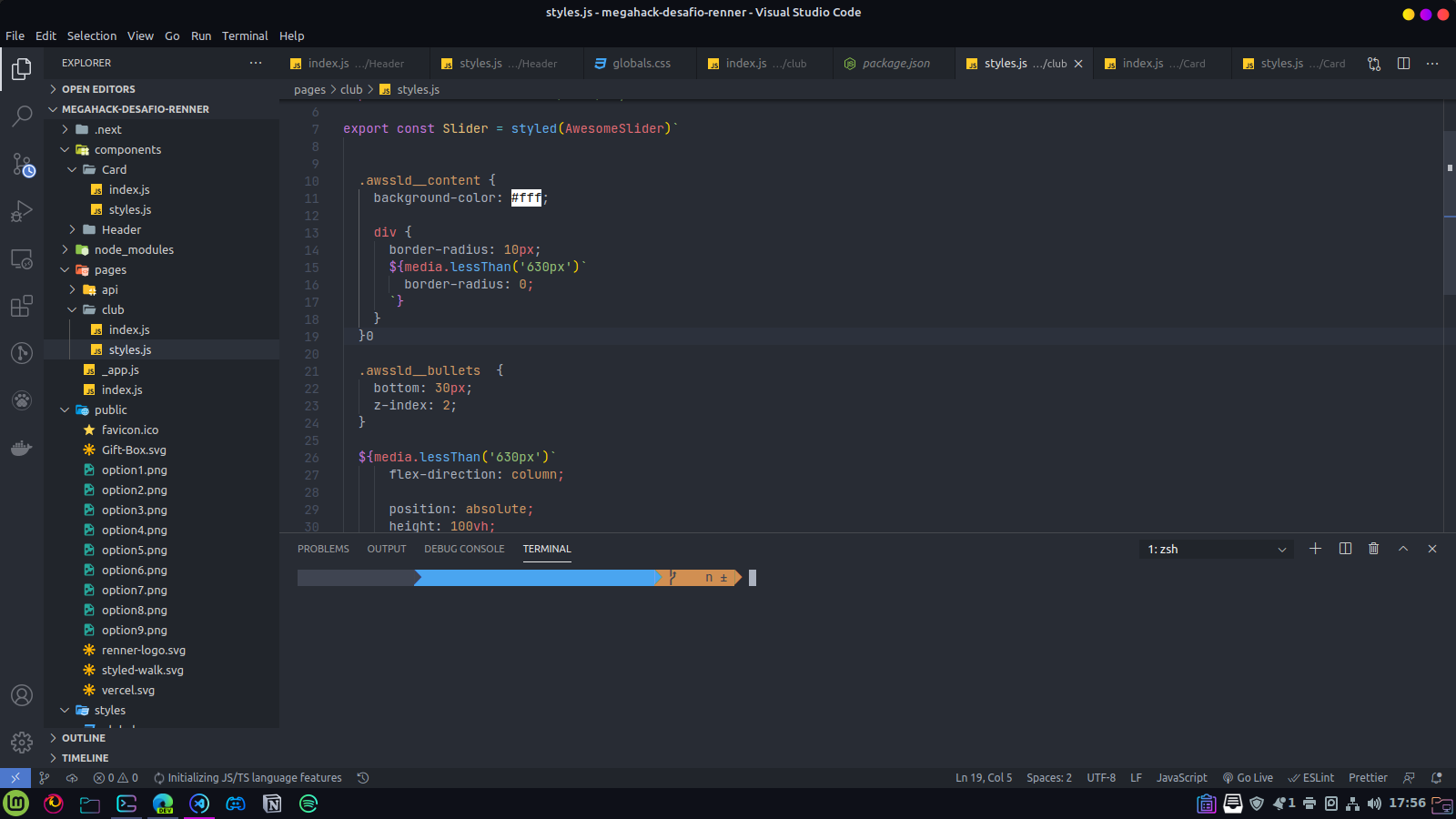1456x819 pixels.
Task: Toggle the Go Live server in the status bar
Action: pyautogui.click(x=1248, y=777)
